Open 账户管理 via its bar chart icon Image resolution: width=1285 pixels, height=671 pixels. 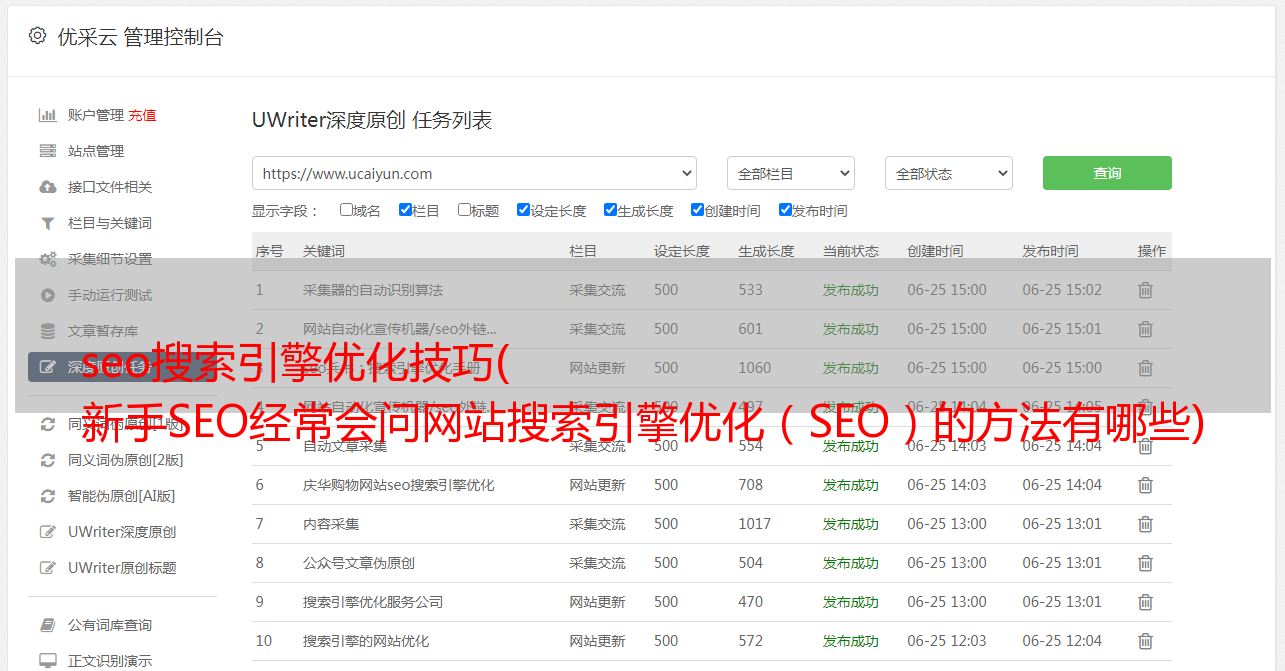click(x=47, y=115)
